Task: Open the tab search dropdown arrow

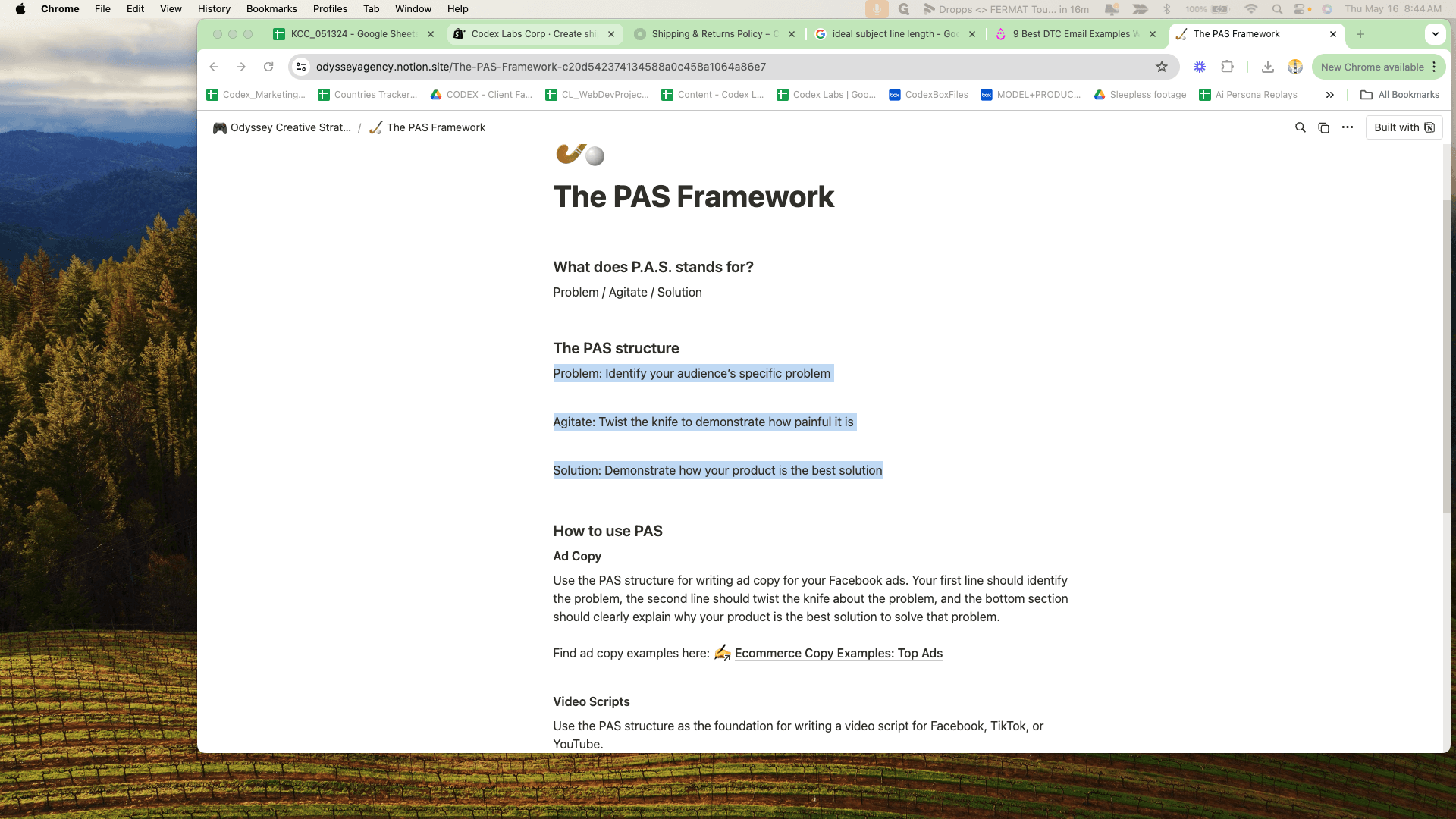Action: (x=1436, y=34)
